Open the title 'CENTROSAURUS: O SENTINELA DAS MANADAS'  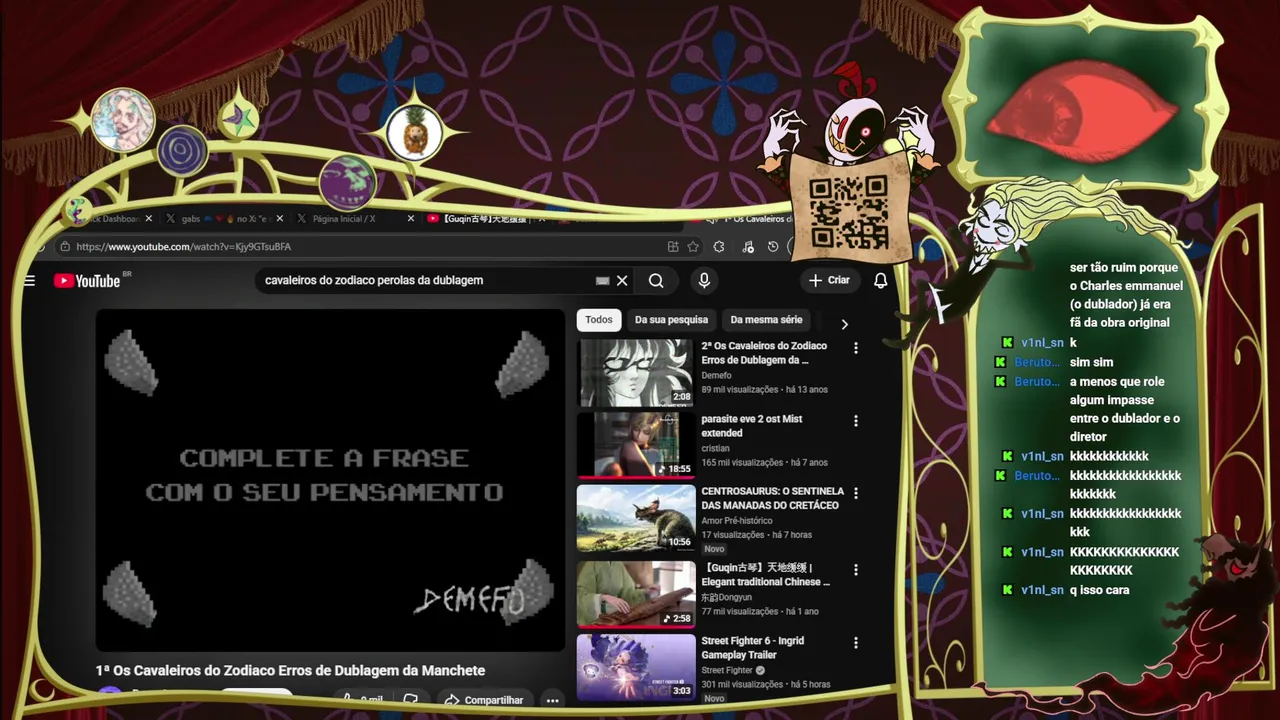click(772, 498)
